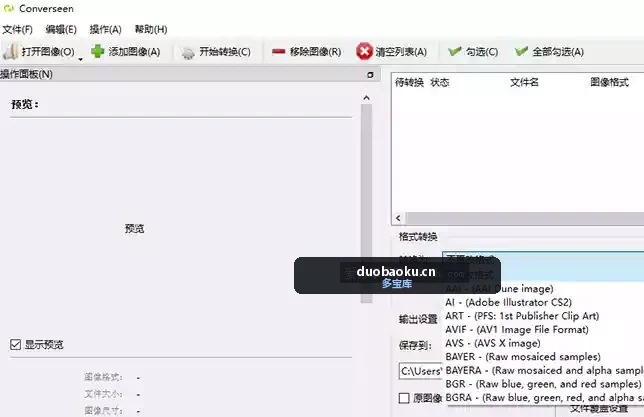Click the 待转换 column header
This screenshot has width=644, height=417.
409,83
